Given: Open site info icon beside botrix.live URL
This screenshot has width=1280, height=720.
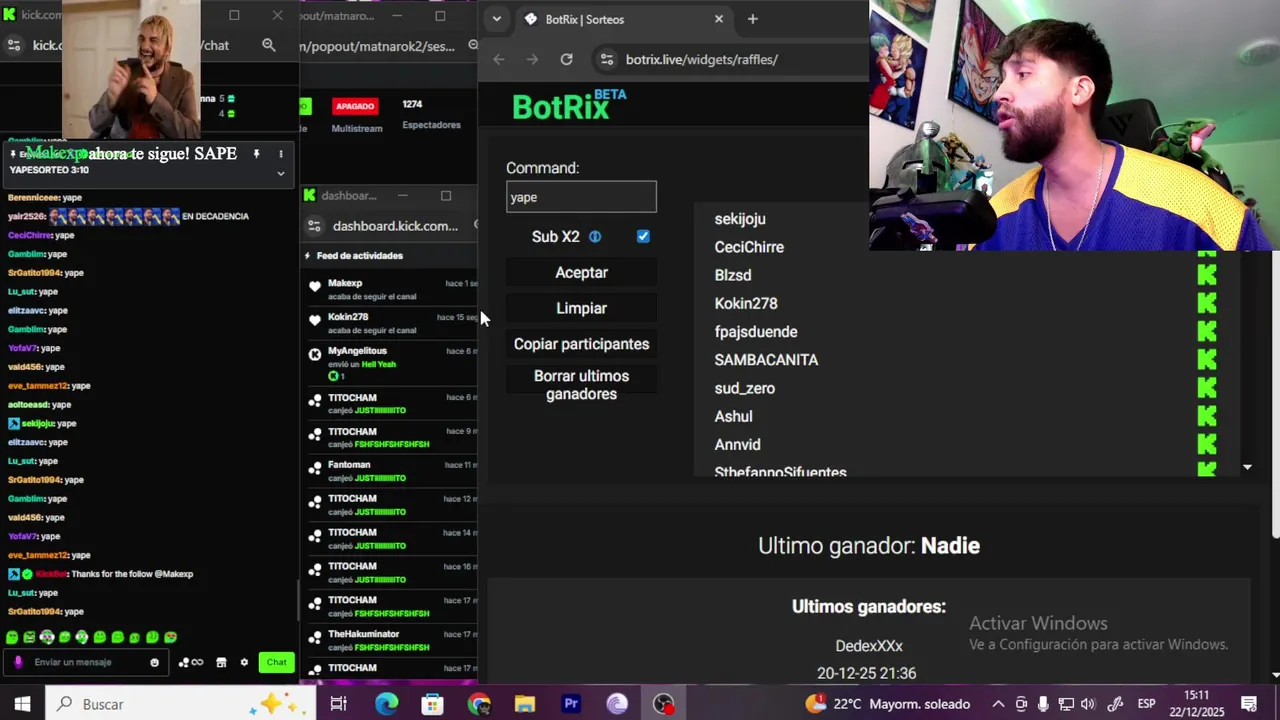Looking at the screenshot, I should tap(606, 59).
